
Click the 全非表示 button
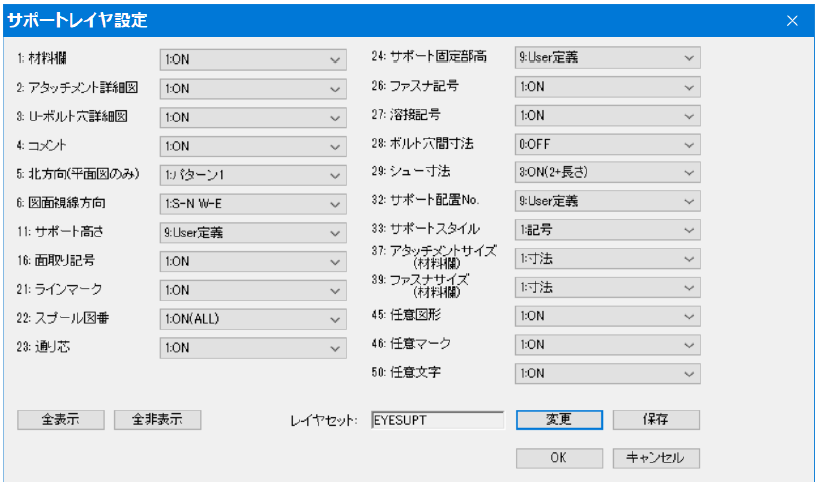click(x=157, y=419)
